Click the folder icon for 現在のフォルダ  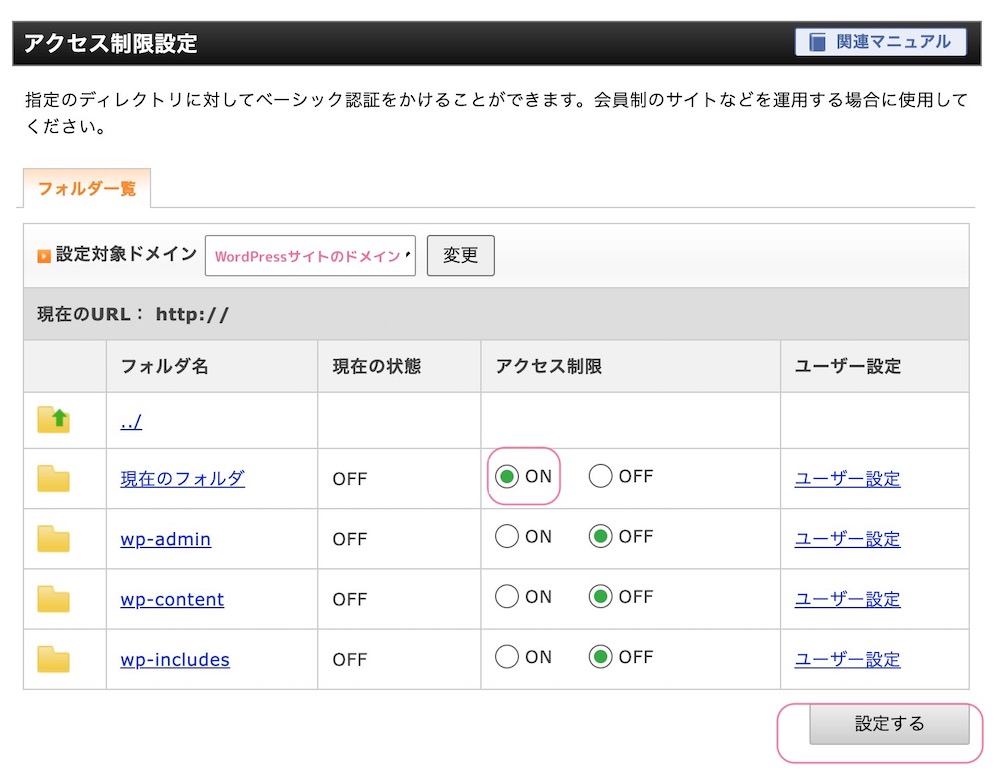(x=54, y=479)
